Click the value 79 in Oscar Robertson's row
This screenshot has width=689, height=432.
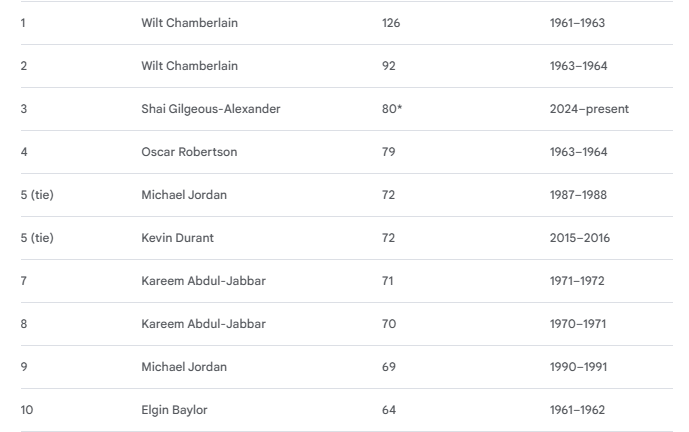[389, 152]
